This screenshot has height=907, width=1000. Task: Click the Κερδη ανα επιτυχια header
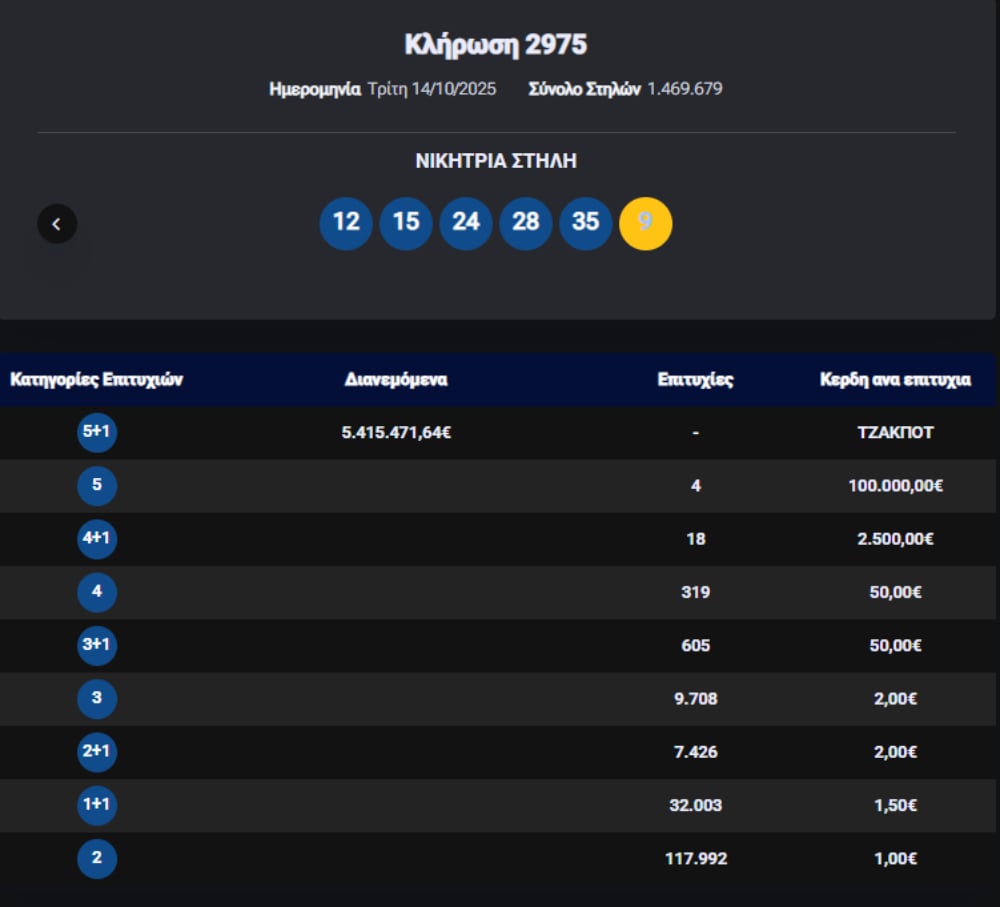tap(895, 380)
